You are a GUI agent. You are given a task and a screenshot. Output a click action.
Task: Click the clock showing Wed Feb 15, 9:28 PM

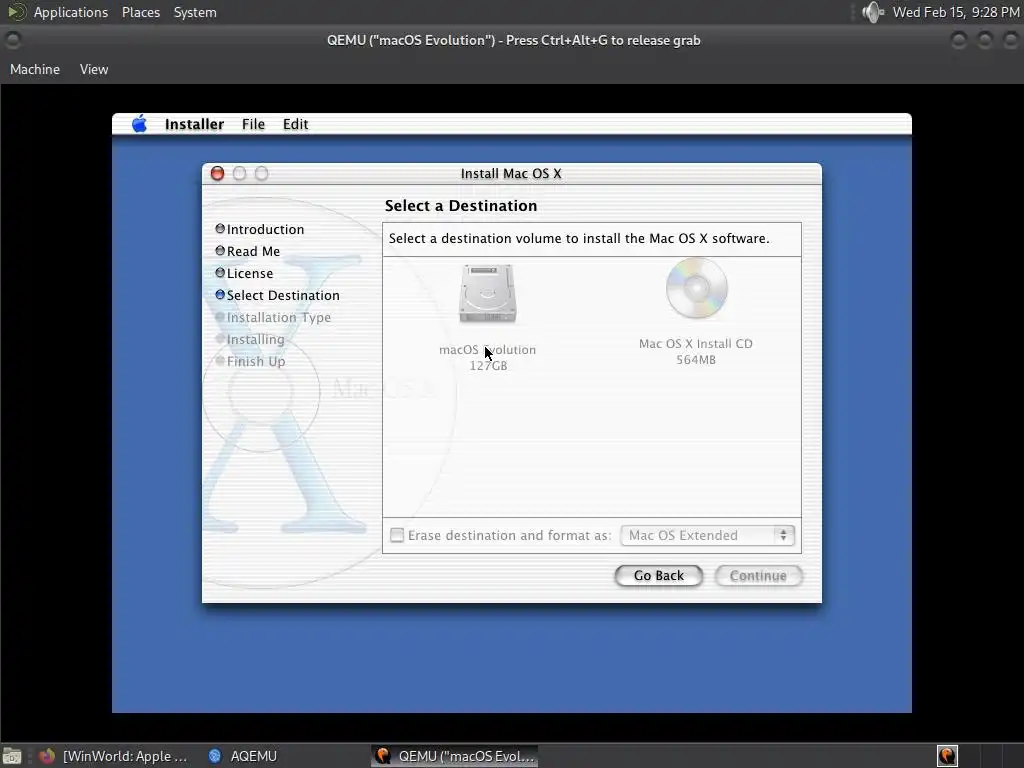955,12
